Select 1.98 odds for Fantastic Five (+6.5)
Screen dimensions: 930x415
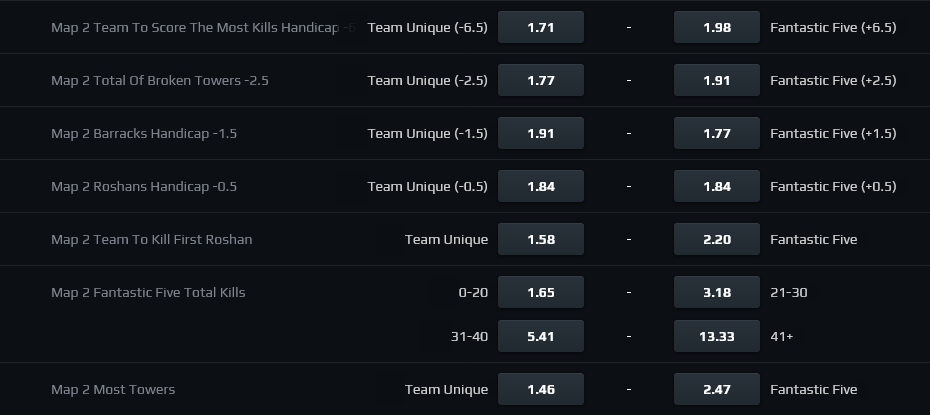pyautogui.click(x=716, y=27)
